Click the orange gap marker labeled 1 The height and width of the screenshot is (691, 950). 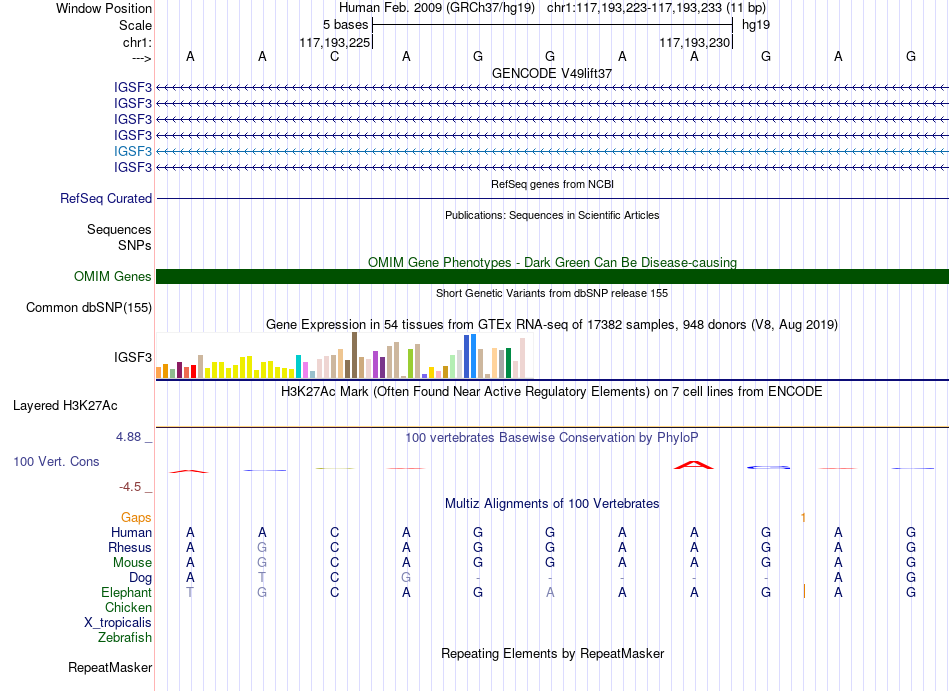pyautogui.click(x=803, y=517)
